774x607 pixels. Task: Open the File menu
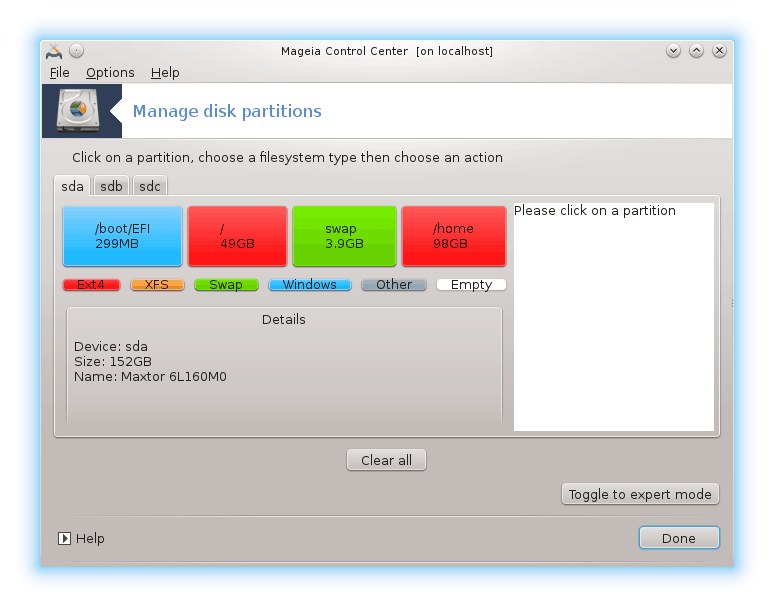click(x=59, y=72)
